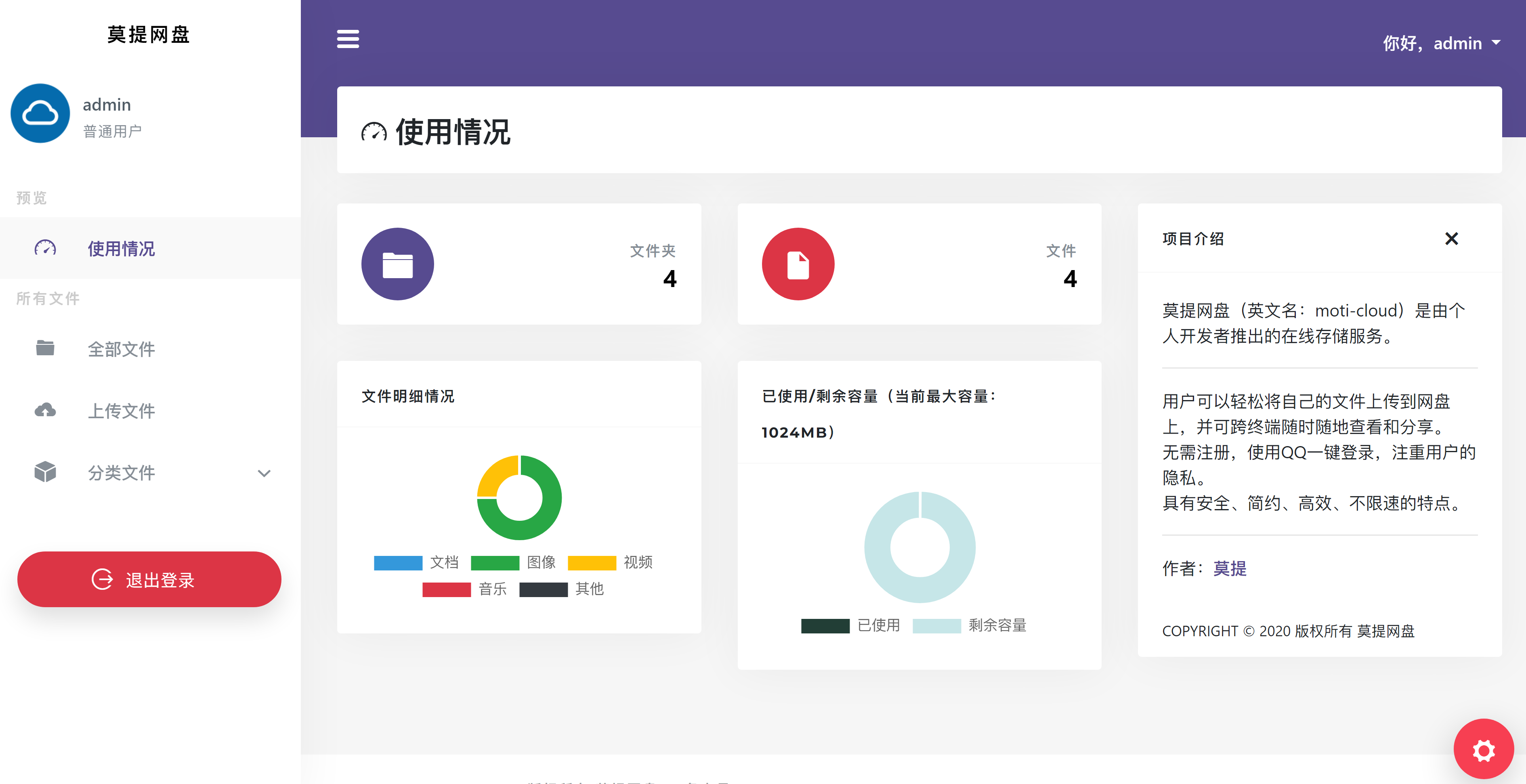Open 上传文件 in the sidebar

tap(151, 410)
